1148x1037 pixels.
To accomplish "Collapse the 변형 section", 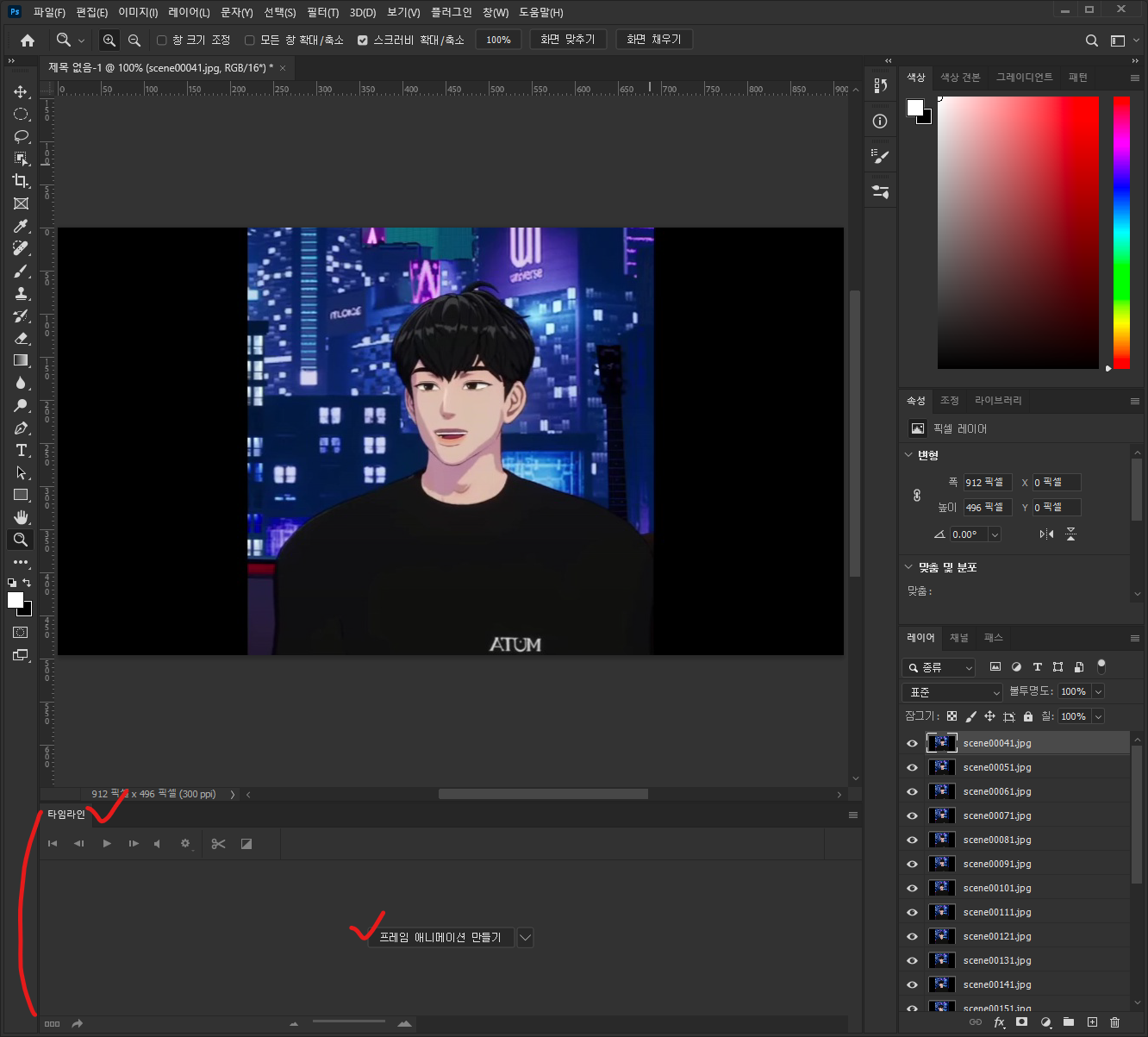I will pos(908,454).
